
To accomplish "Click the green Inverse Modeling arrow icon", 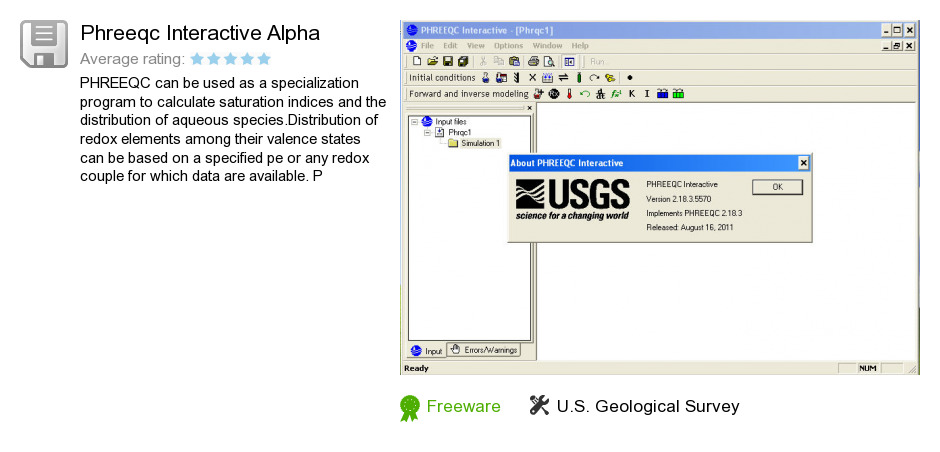I will point(585,94).
